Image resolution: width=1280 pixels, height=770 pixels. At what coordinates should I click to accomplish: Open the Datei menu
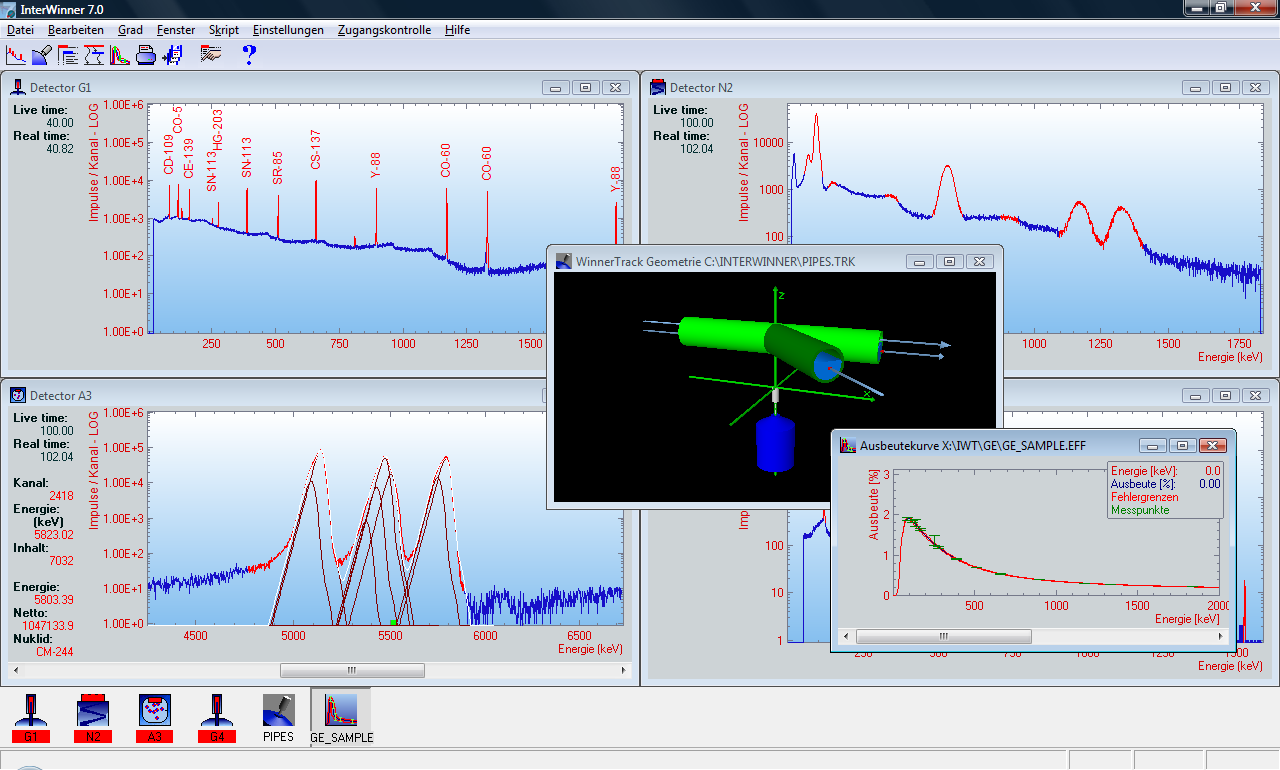(x=20, y=30)
